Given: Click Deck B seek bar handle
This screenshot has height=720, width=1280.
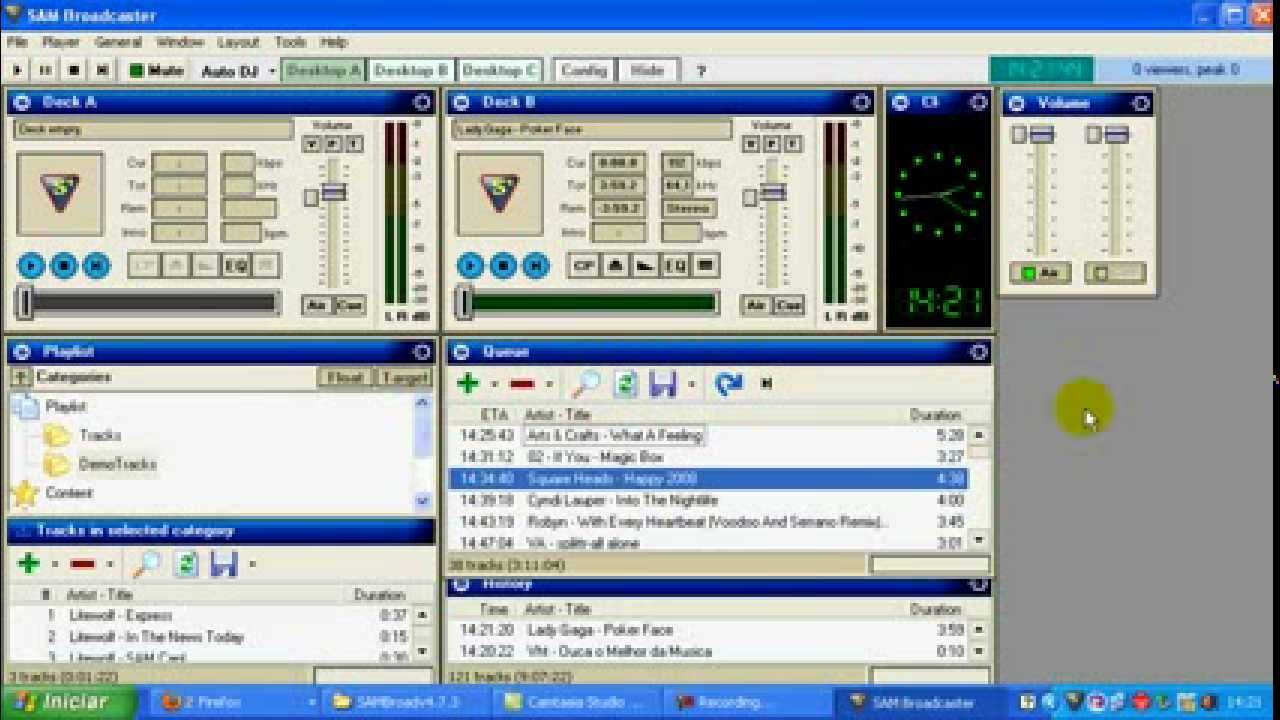Looking at the screenshot, I should 464,302.
